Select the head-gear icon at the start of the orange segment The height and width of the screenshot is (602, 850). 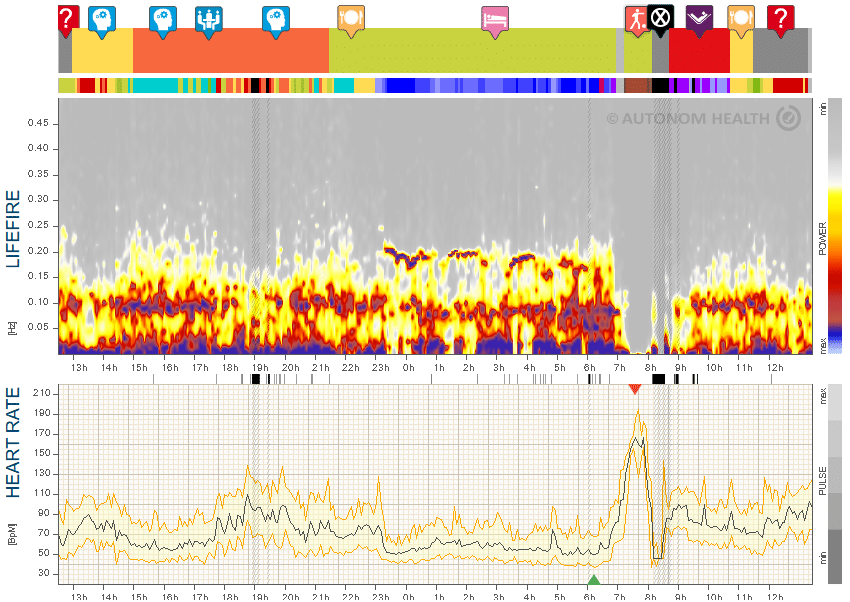pyautogui.click(x=163, y=22)
